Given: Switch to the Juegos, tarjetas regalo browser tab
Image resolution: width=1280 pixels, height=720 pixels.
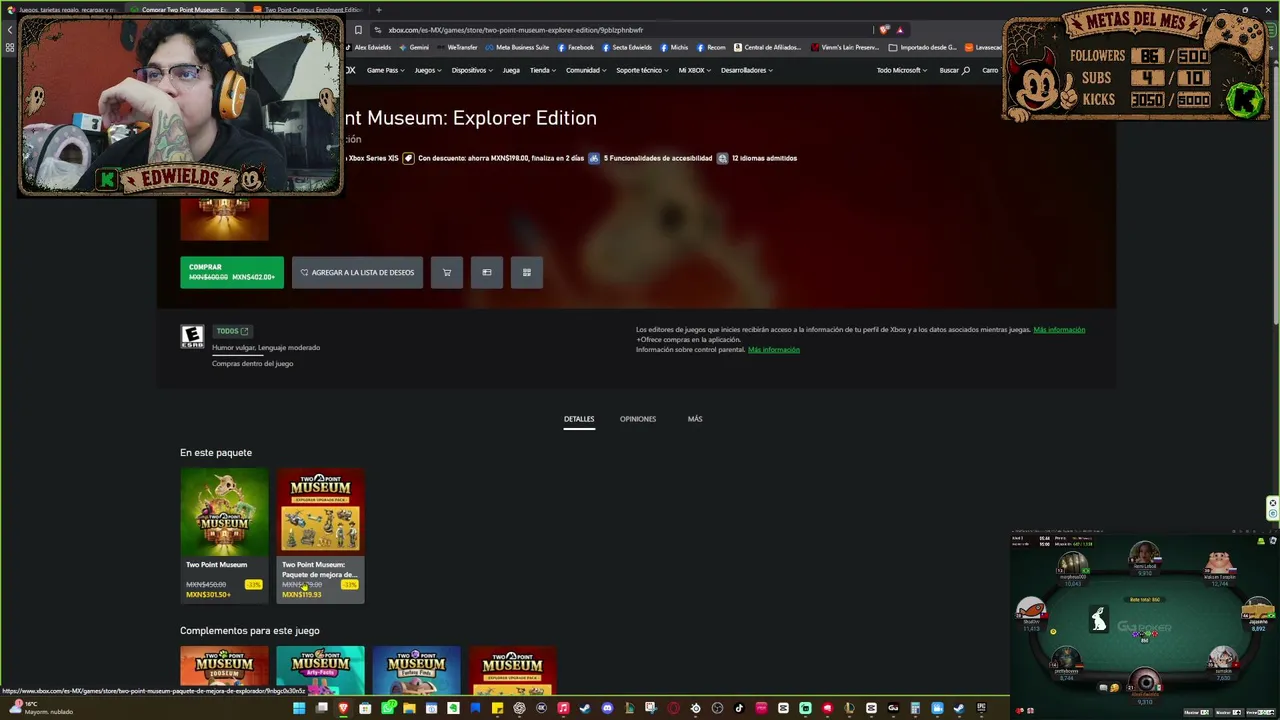Looking at the screenshot, I should [62, 10].
